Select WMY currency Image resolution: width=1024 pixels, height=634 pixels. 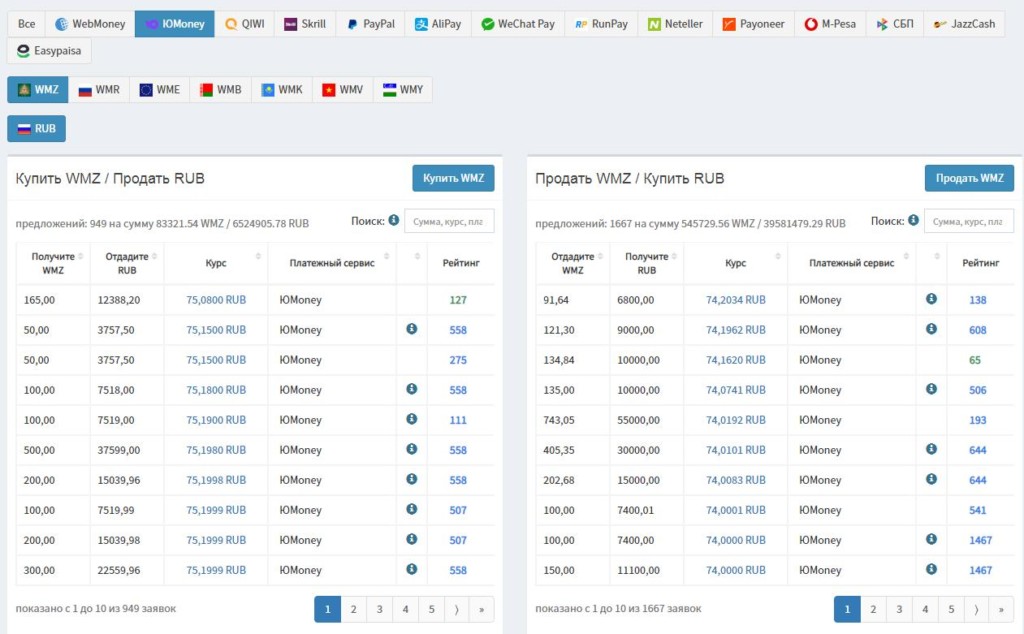[x=402, y=89]
